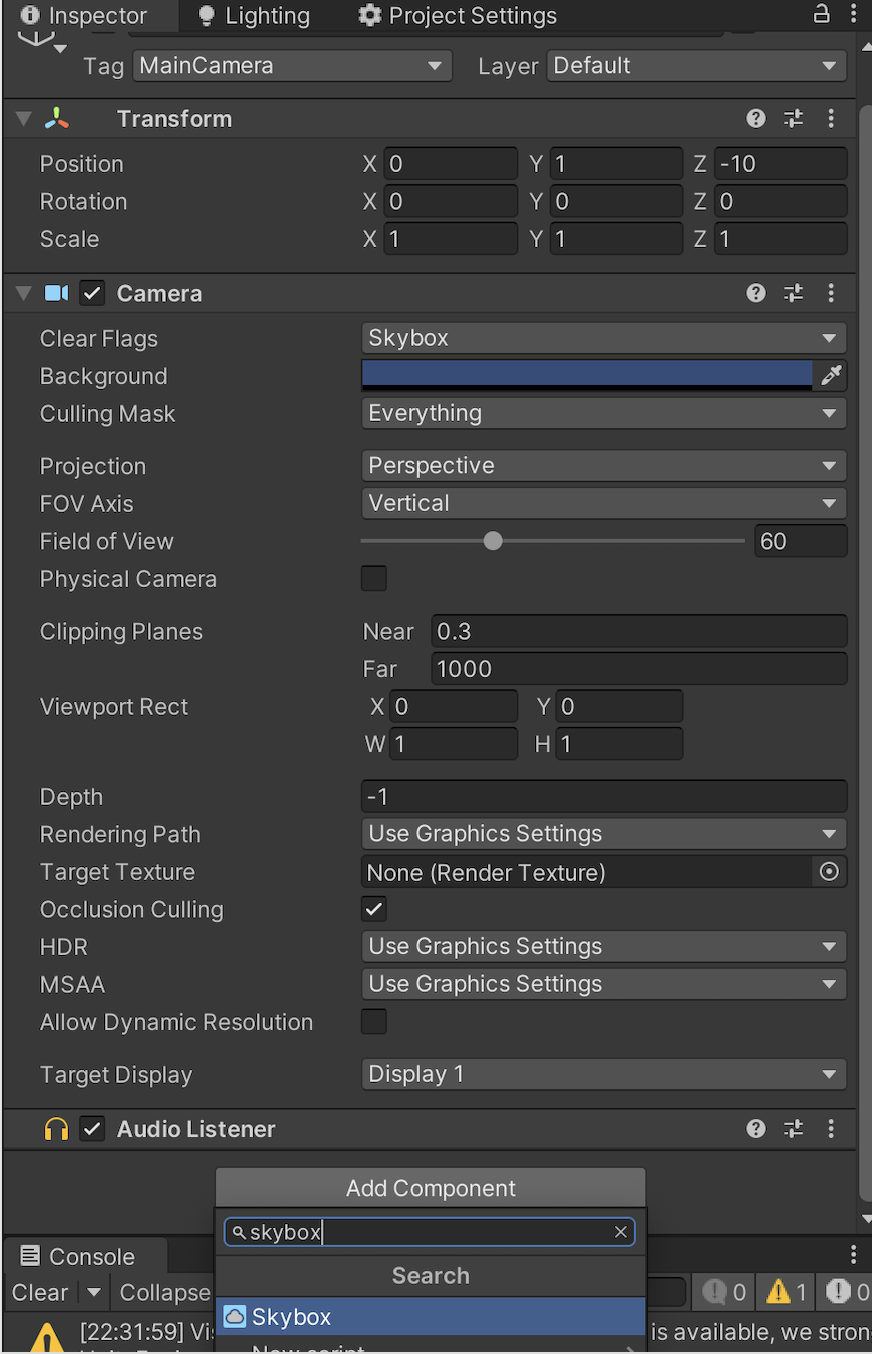
Task: Open Transform component help reference
Action: coord(756,119)
